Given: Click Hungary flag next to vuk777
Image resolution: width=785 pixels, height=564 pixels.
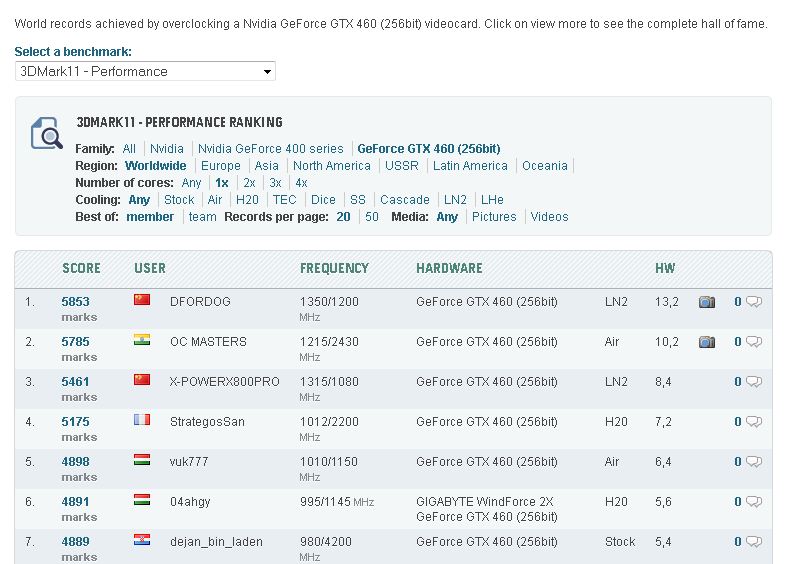Looking at the screenshot, I should tap(142, 459).
